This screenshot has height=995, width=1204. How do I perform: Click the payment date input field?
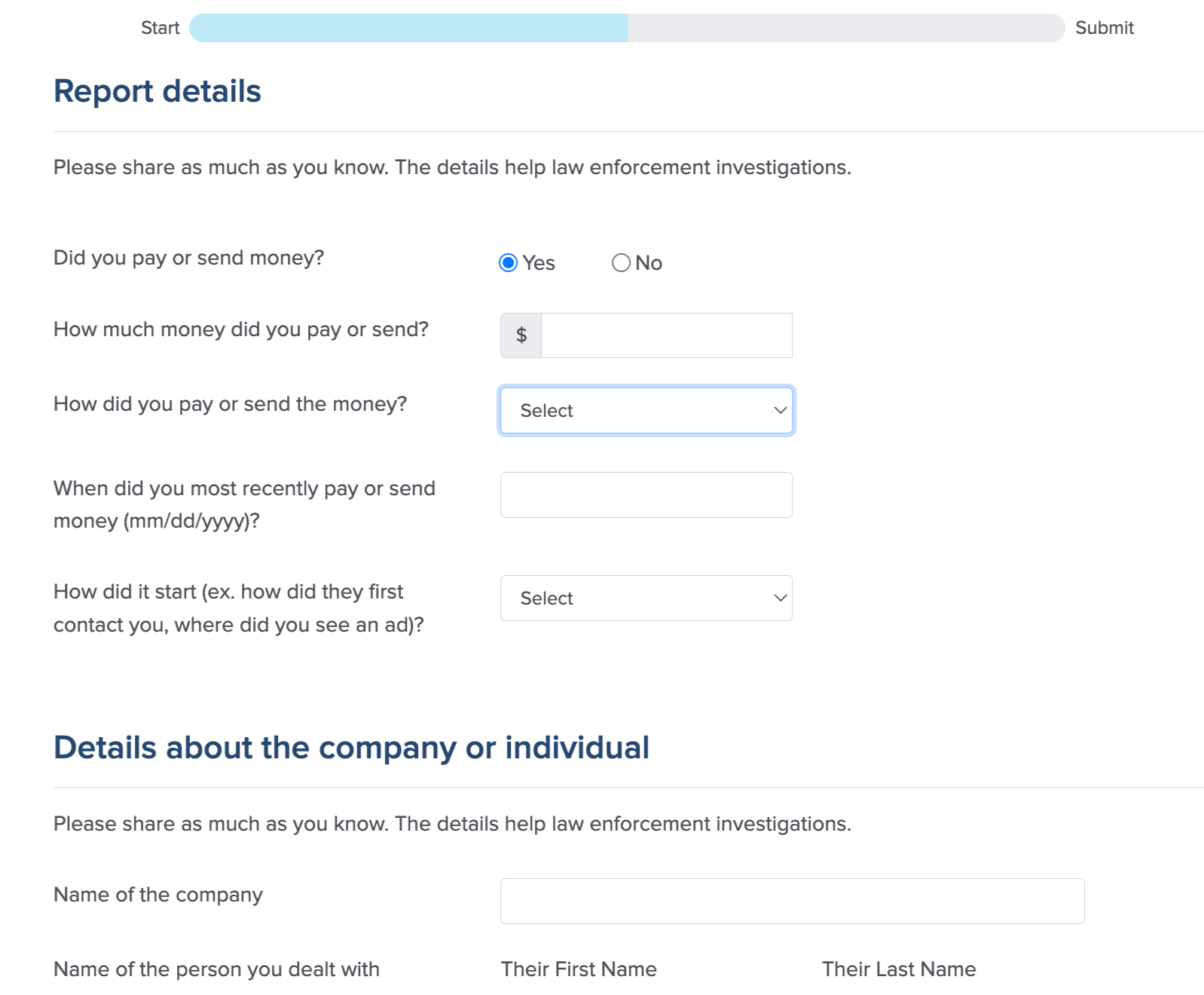coord(646,495)
